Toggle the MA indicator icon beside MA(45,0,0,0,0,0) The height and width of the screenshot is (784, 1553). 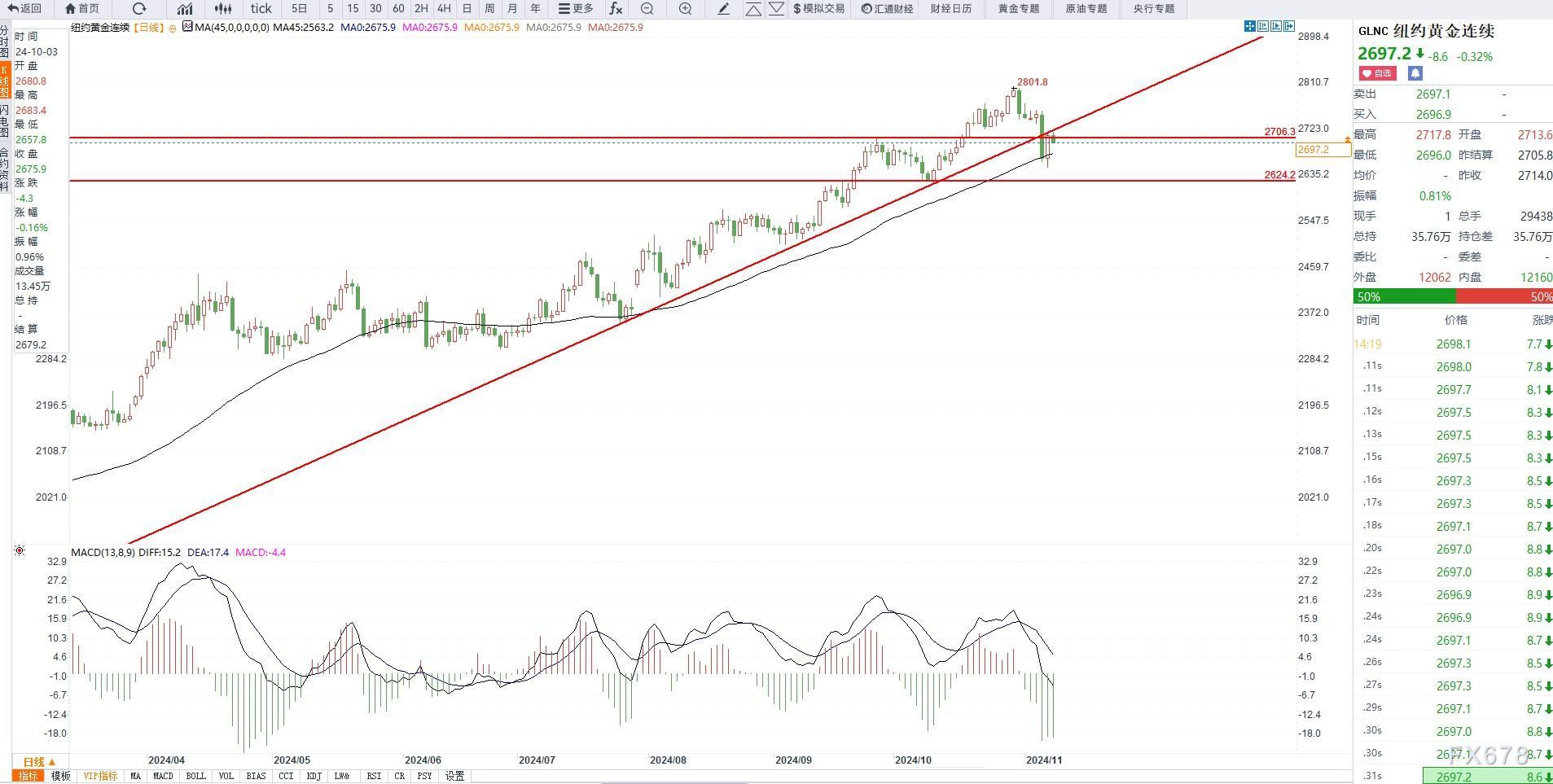coord(187,27)
